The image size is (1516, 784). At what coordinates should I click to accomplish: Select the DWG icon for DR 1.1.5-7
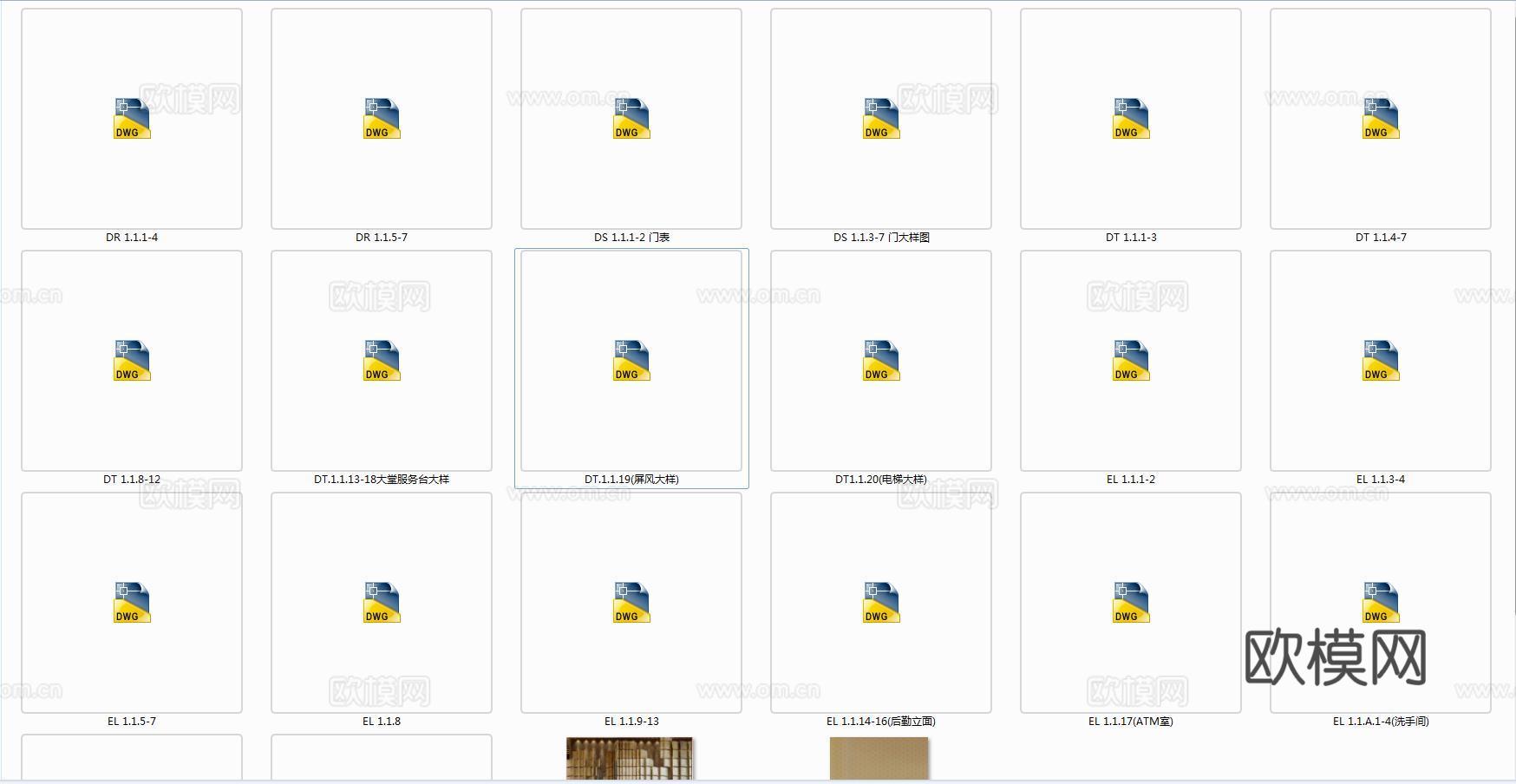click(x=382, y=119)
